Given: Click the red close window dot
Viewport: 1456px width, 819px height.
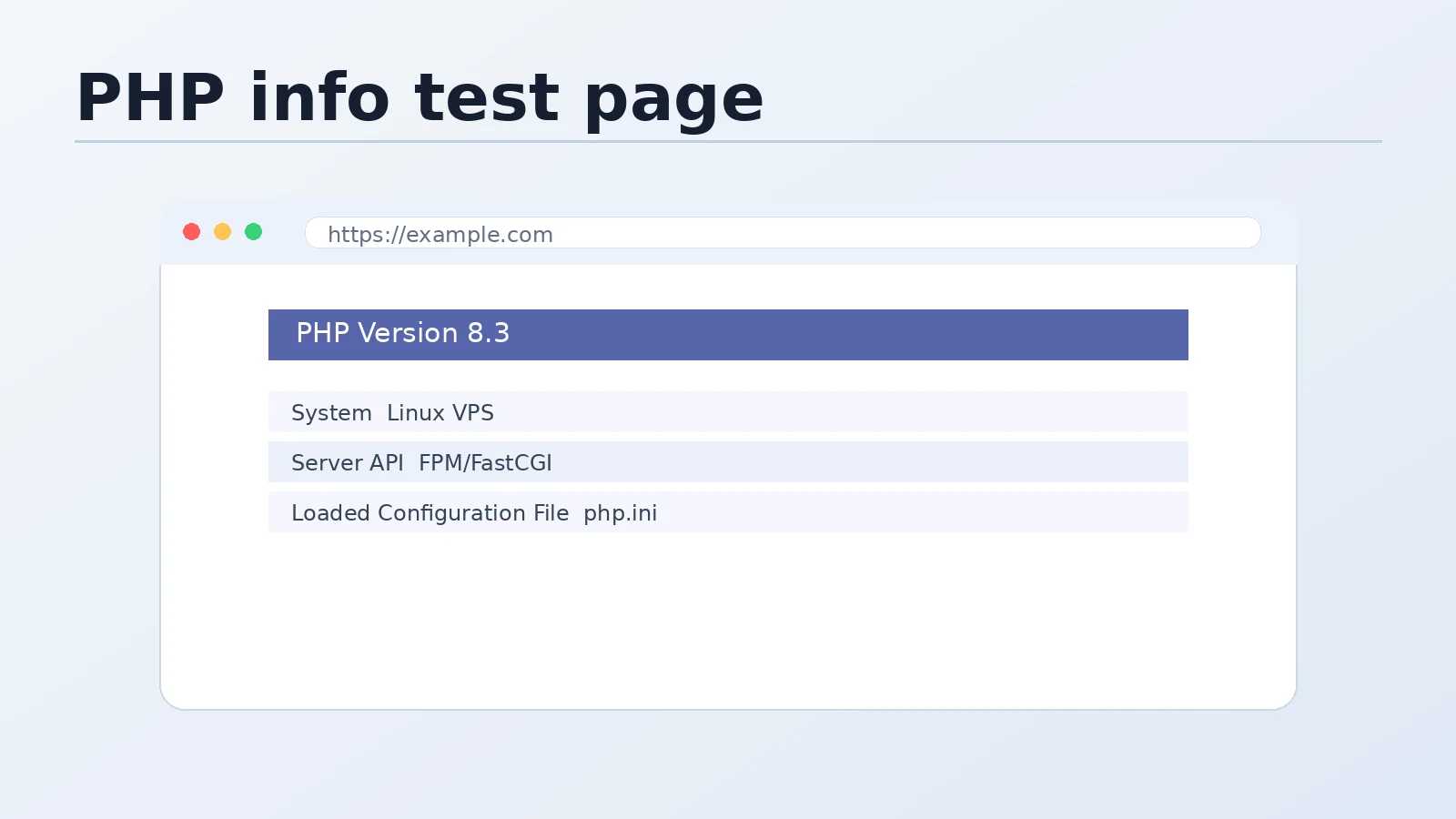Looking at the screenshot, I should [191, 232].
